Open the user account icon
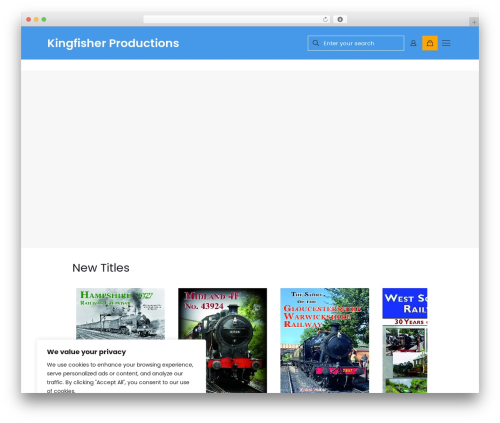Image resolution: width=500 pixels, height=423 pixels. (x=413, y=43)
